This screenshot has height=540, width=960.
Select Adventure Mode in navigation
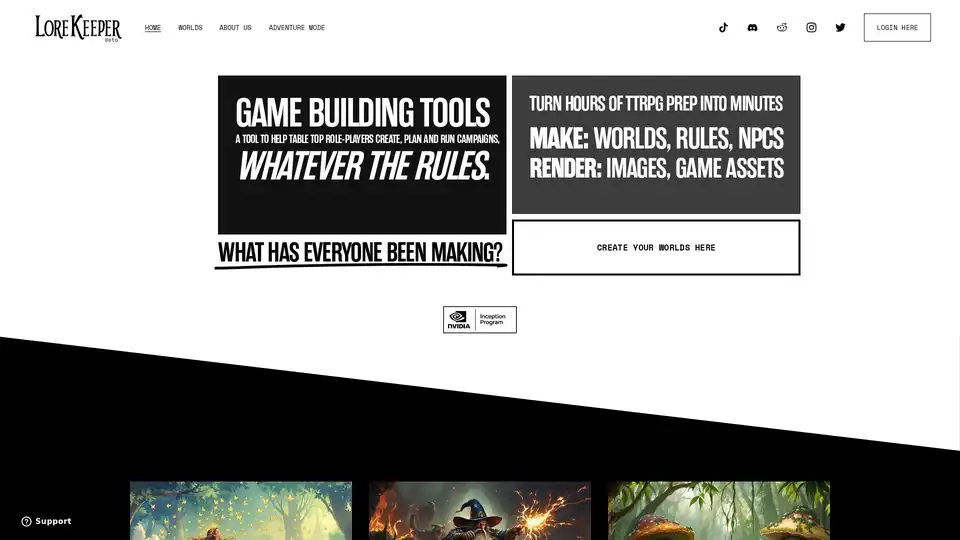coord(296,28)
